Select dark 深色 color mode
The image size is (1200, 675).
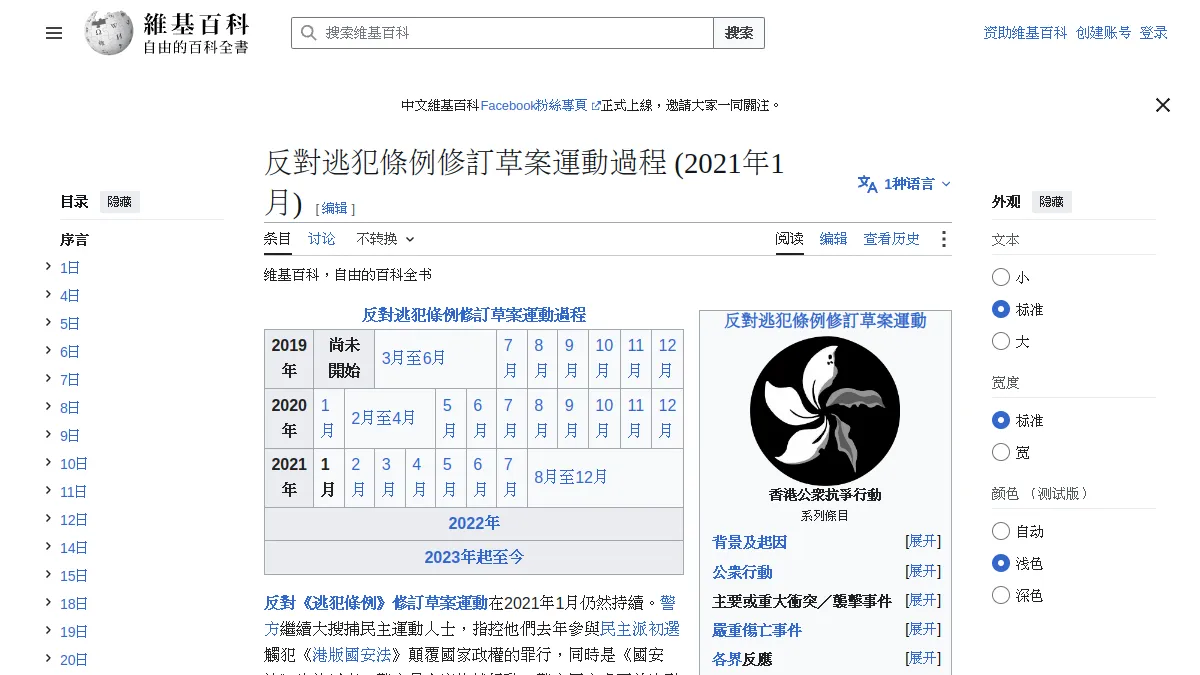click(x=1001, y=595)
